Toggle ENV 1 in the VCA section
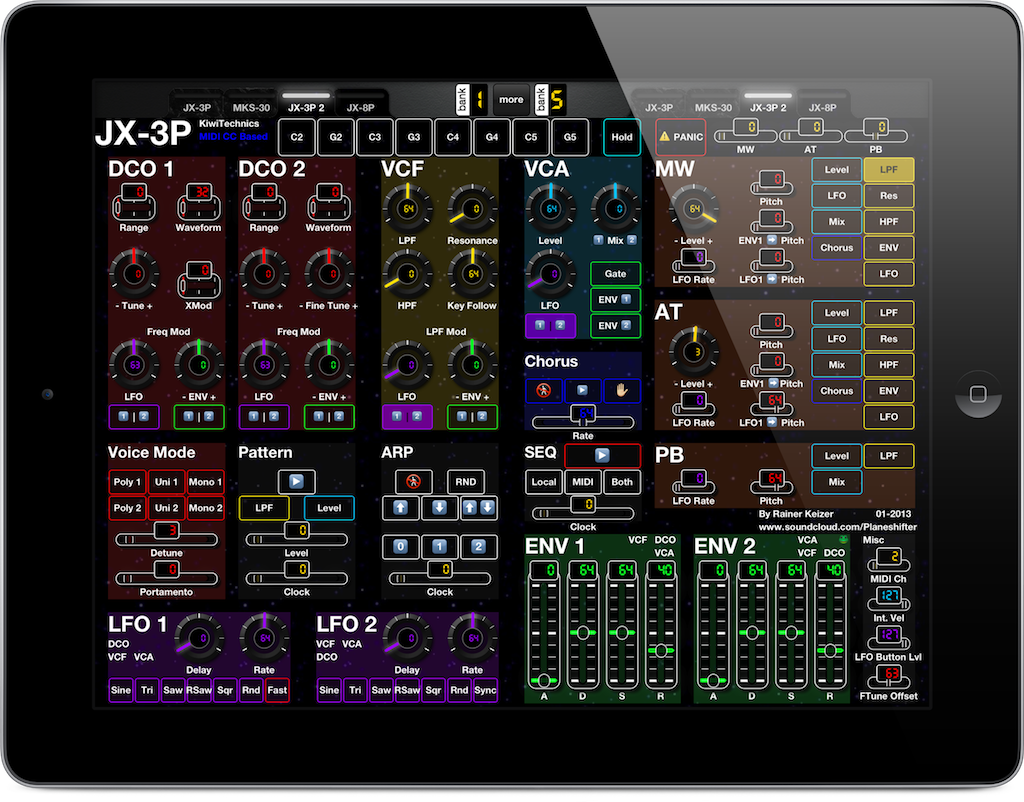Viewport: 1024px width, 802px height. (615, 299)
